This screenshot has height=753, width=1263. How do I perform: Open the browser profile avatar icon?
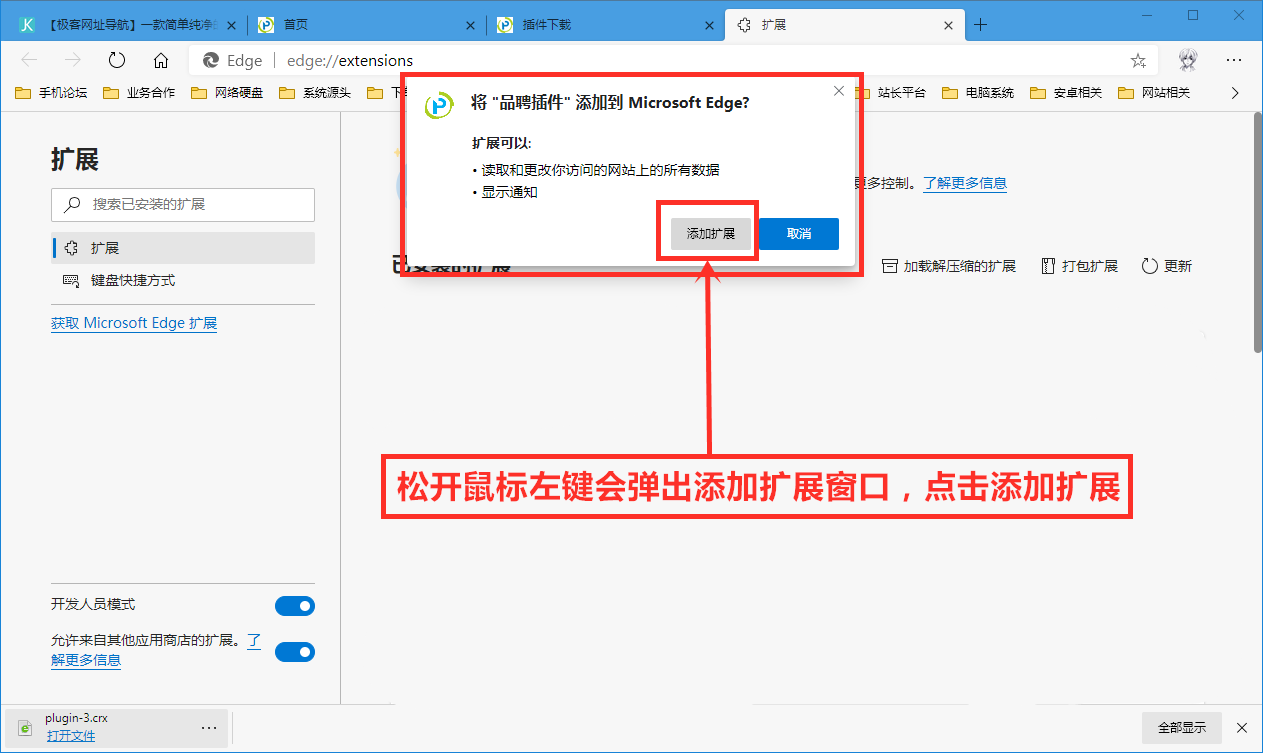click(1187, 60)
